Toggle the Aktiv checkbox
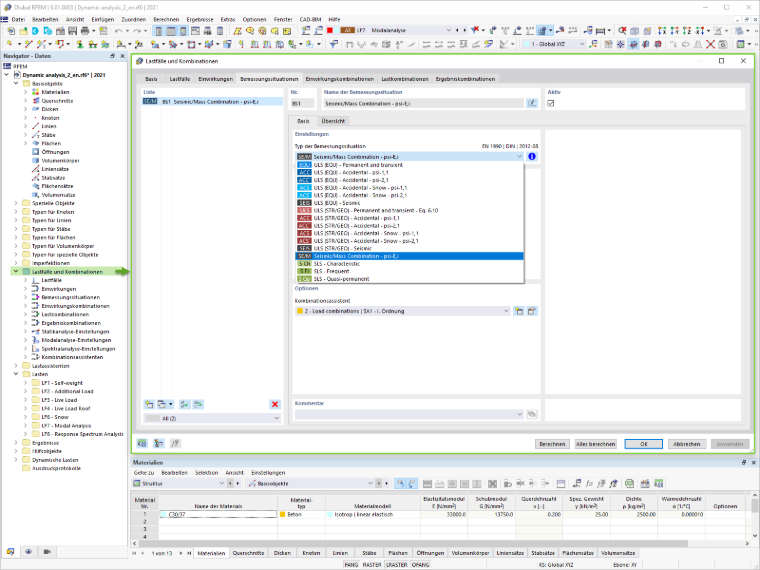Viewport: 760px width, 570px height. pos(551,103)
